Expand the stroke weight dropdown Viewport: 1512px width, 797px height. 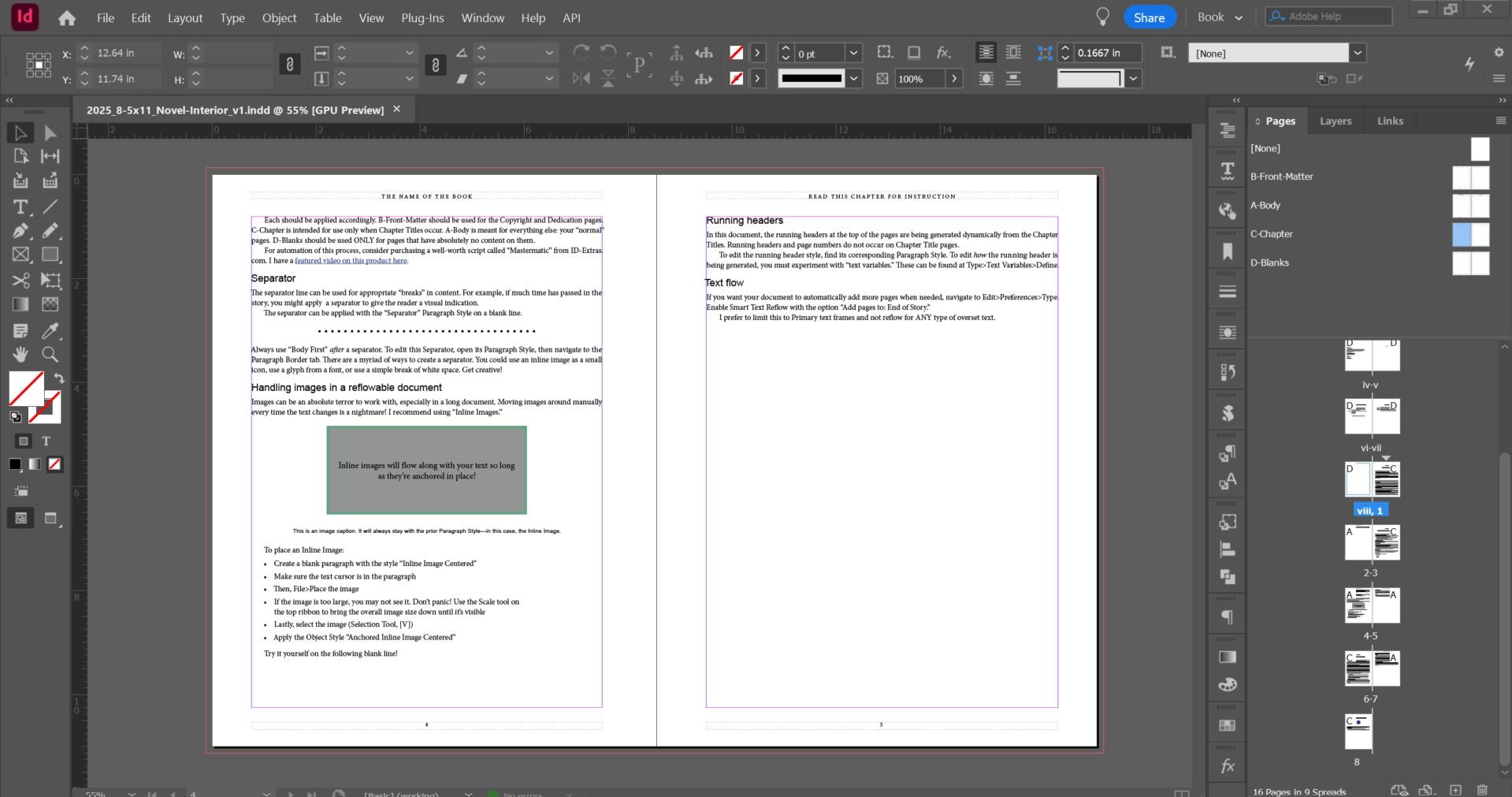853,54
